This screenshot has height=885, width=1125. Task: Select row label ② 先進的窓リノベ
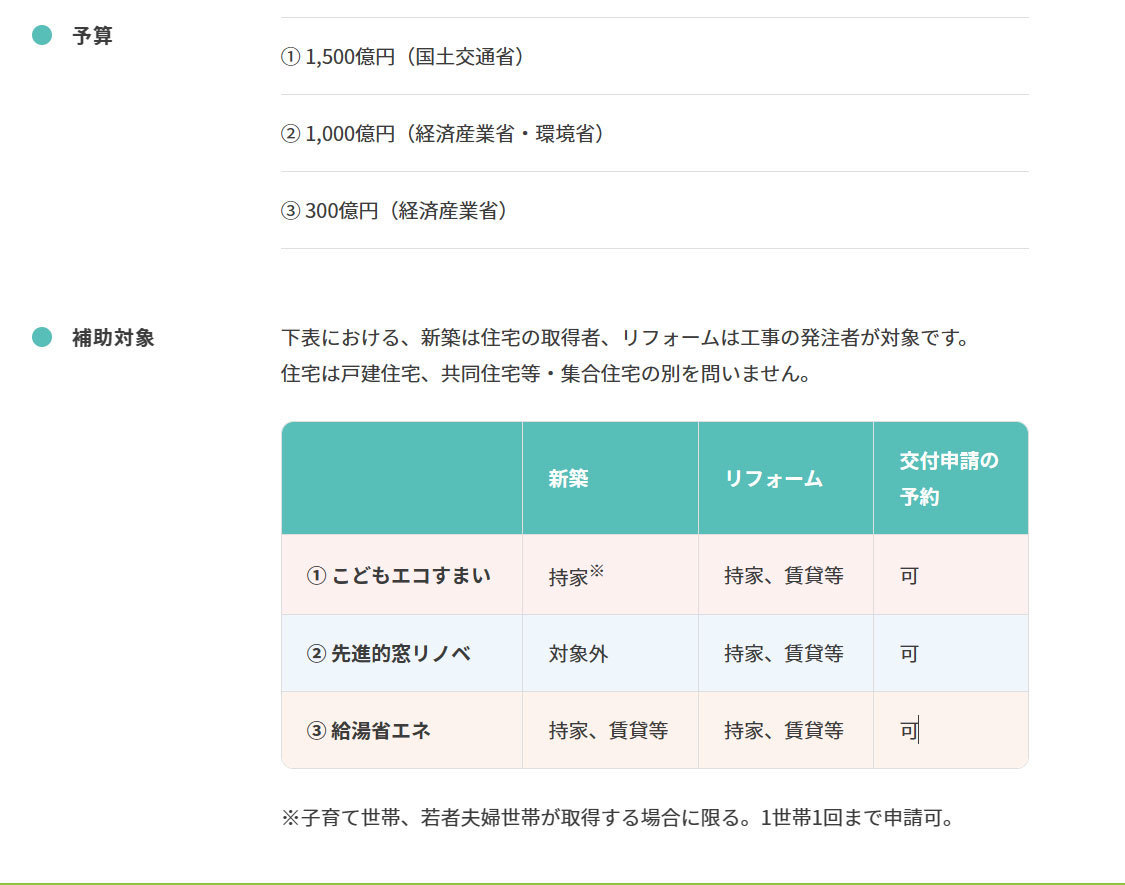click(x=389, y=653)
